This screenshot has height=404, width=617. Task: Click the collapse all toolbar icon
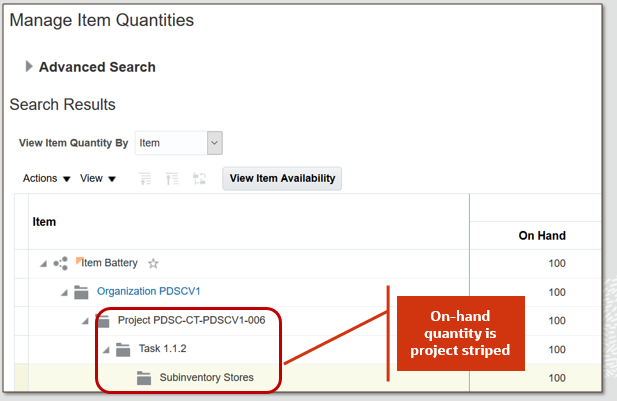click(172, 179)
